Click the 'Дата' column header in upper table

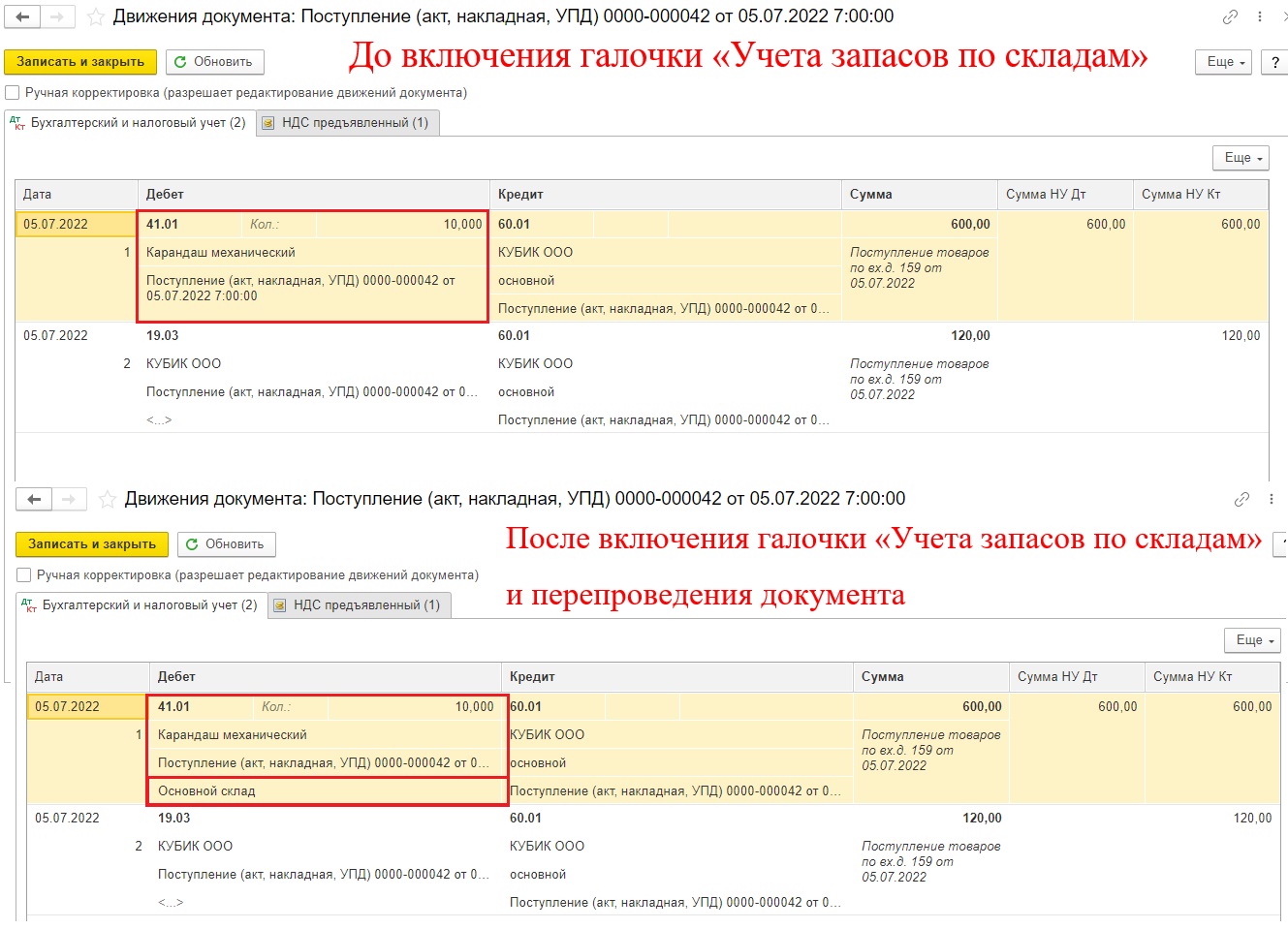[77, 195]
